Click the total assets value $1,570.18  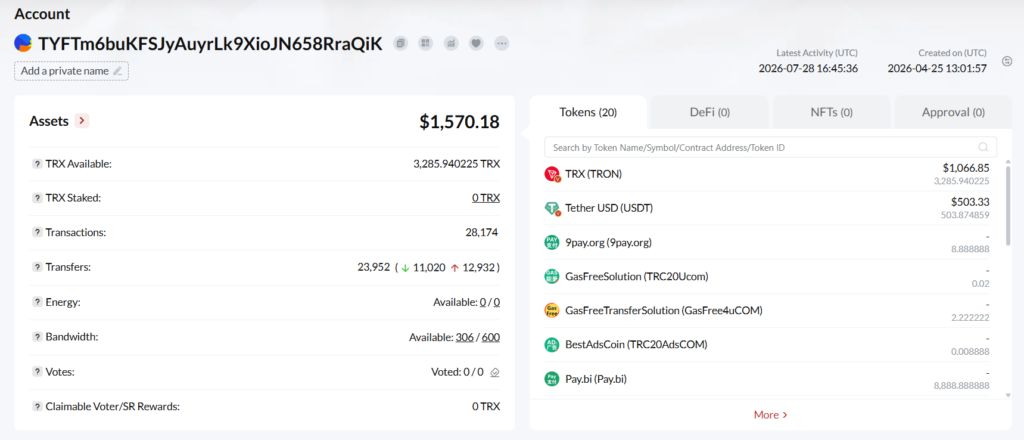tap(459, 121)
